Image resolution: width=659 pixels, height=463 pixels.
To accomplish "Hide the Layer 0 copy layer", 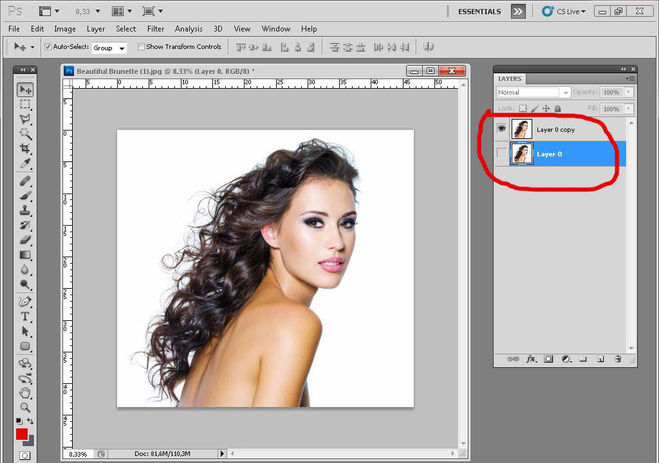I will click(x=502, y=129).
